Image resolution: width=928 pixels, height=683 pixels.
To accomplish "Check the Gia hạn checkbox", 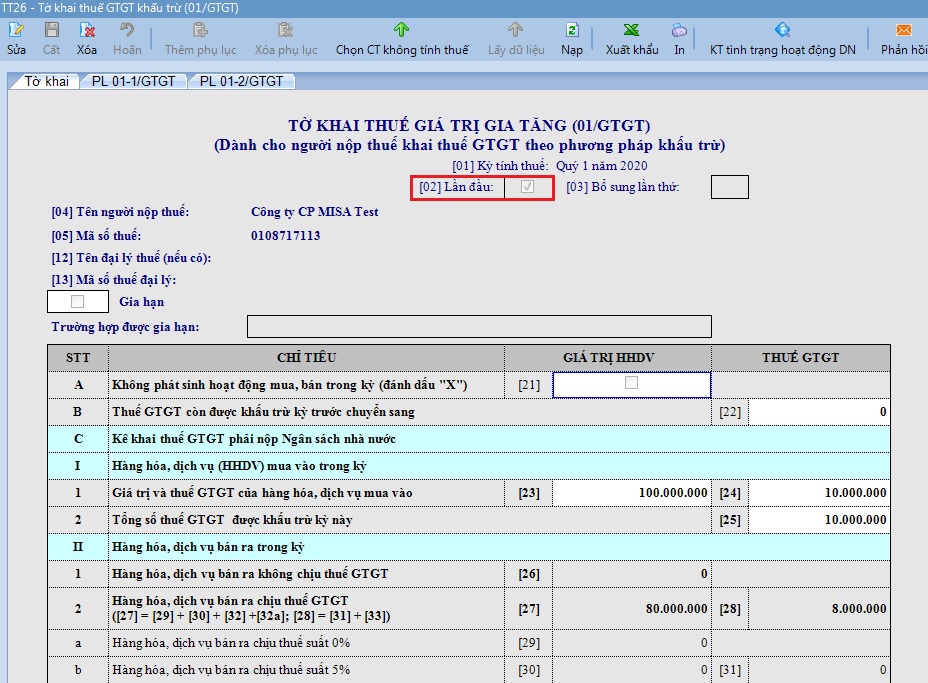I will pos(78,301).
